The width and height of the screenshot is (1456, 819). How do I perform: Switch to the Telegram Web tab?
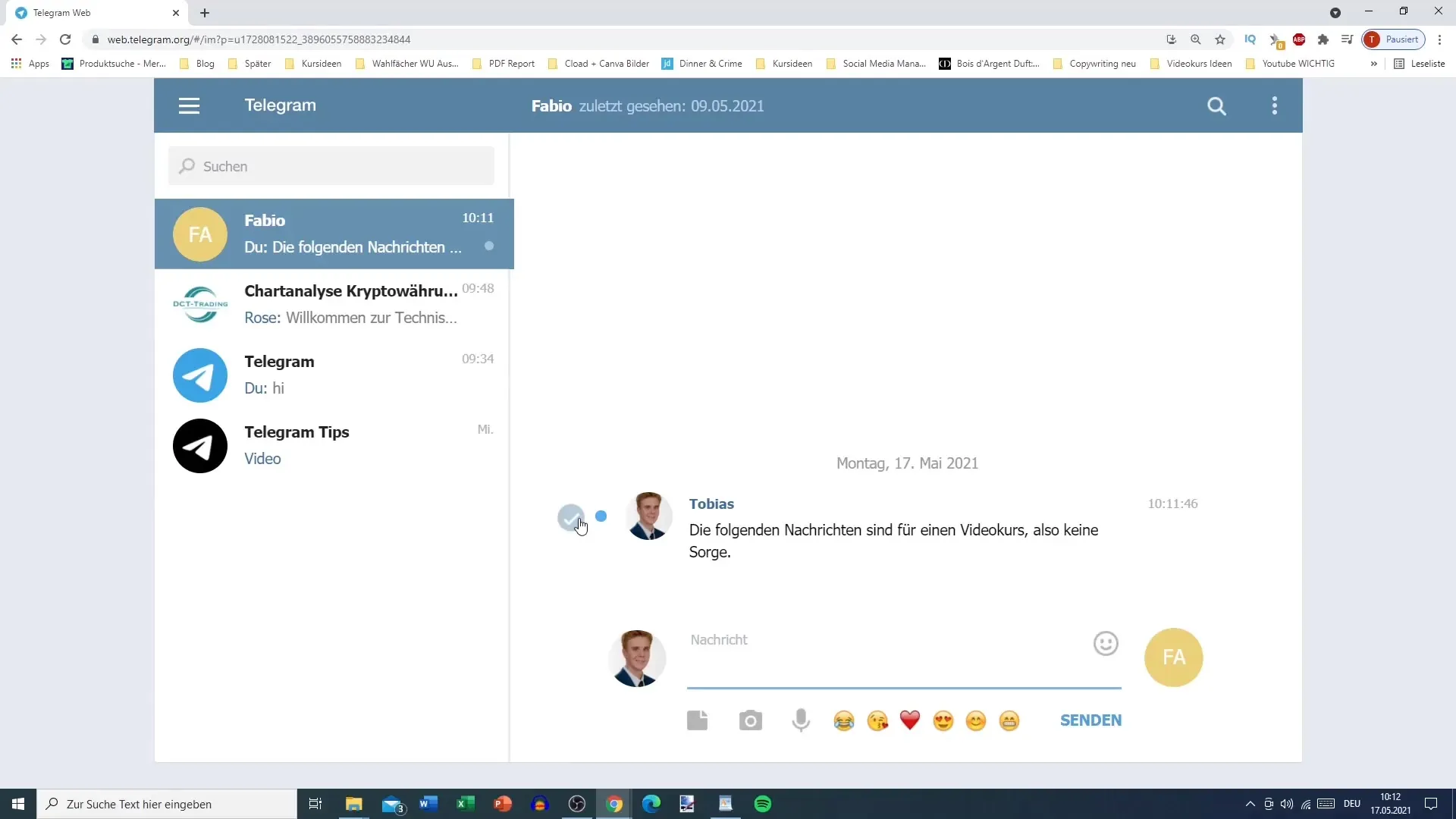[97, 13]
